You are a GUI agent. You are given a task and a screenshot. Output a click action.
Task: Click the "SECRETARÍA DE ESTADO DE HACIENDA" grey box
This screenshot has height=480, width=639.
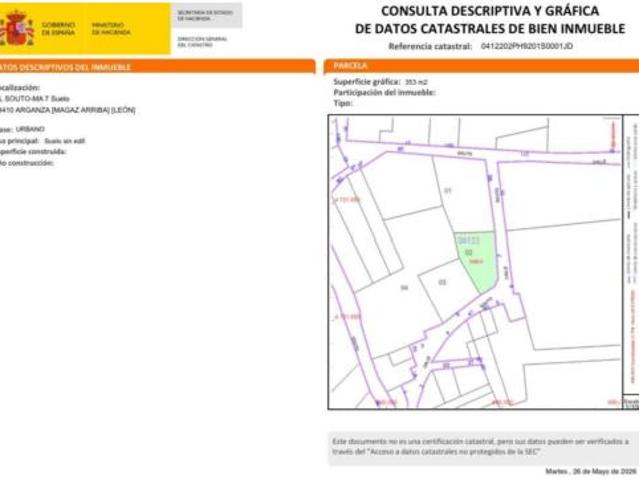pos(207,15)
